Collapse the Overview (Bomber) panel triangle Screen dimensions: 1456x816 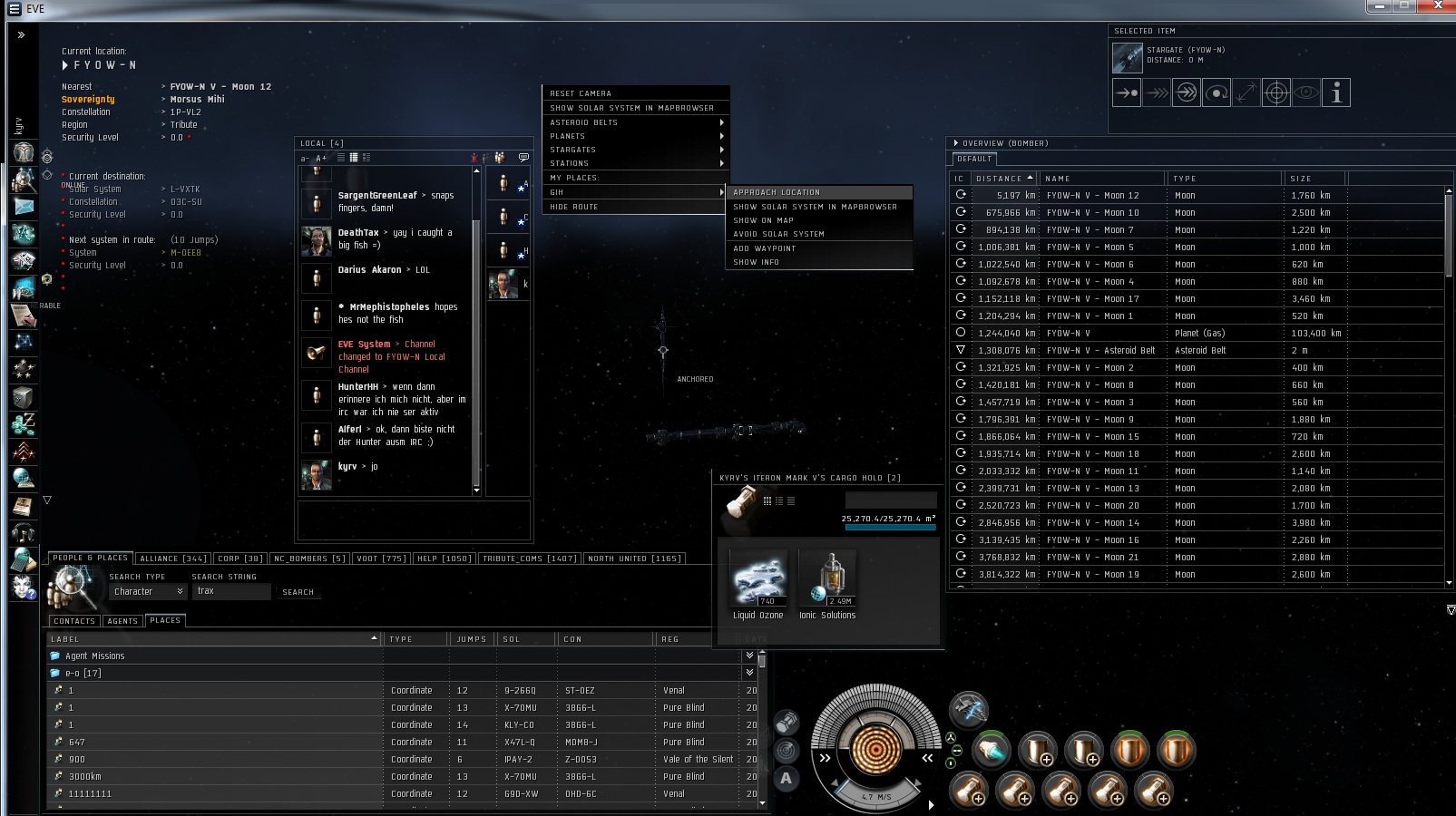click(955, 143)
